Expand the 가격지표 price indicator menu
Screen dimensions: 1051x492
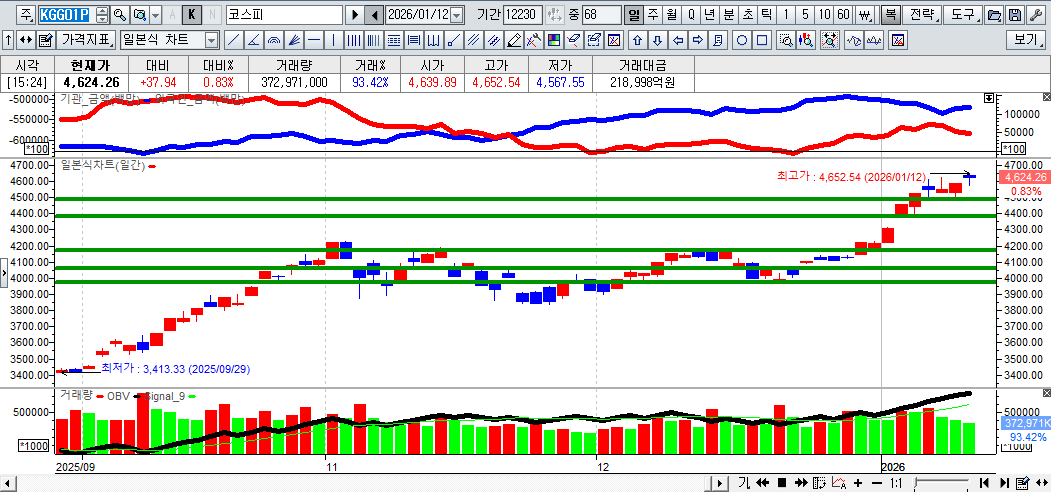[85, 40]
